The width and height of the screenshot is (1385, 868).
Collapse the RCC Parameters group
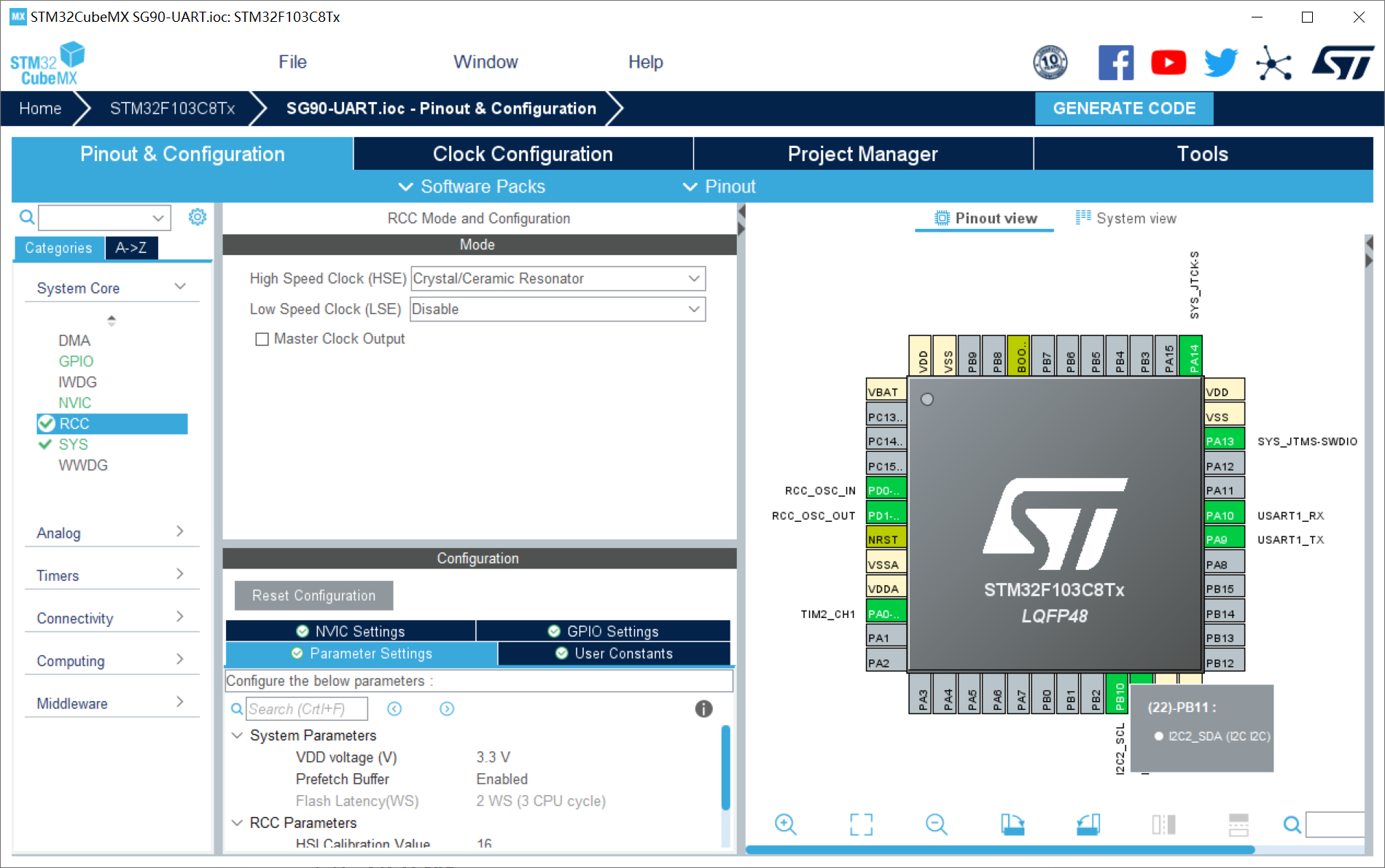pyautogui.click(x=237, y=823)
